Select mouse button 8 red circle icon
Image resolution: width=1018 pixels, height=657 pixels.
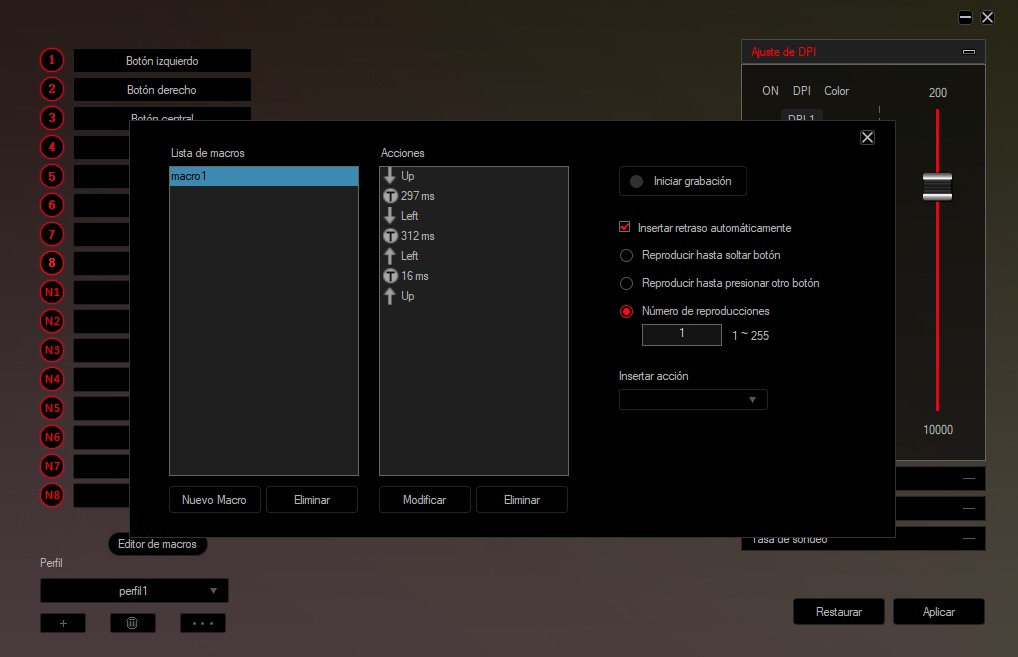52,263
